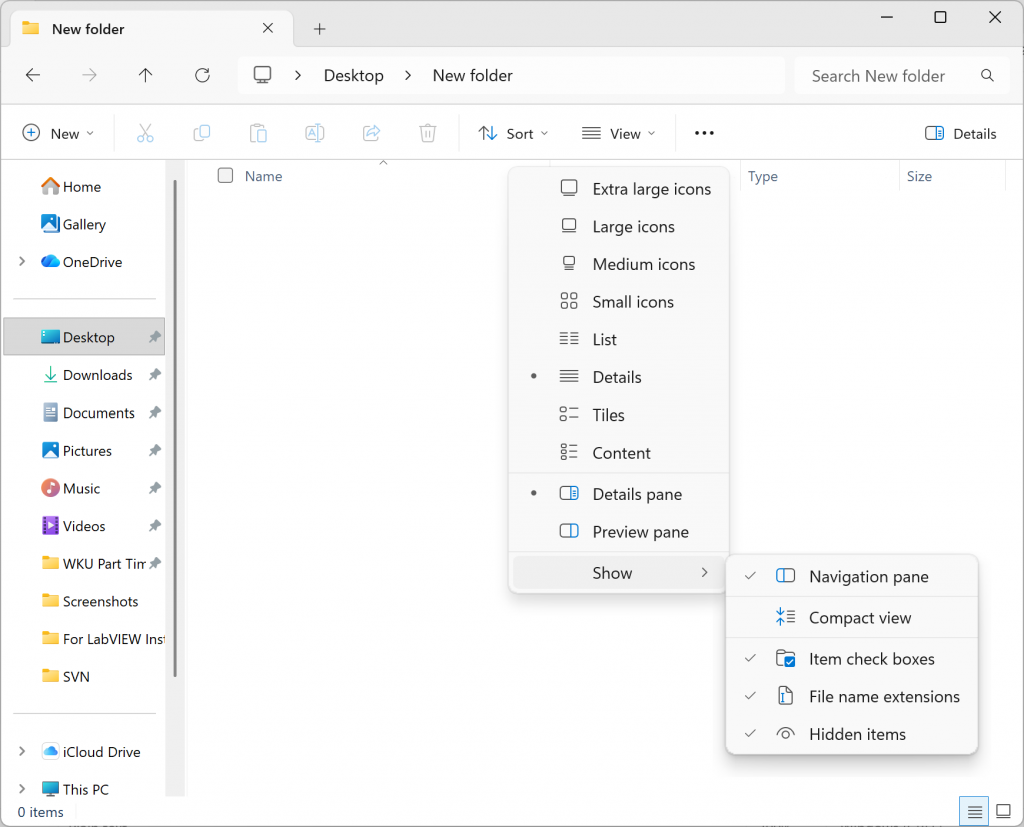Click chevron before Desktop in address bar
Screen dimensions: 1024x827
coord(298,75)
